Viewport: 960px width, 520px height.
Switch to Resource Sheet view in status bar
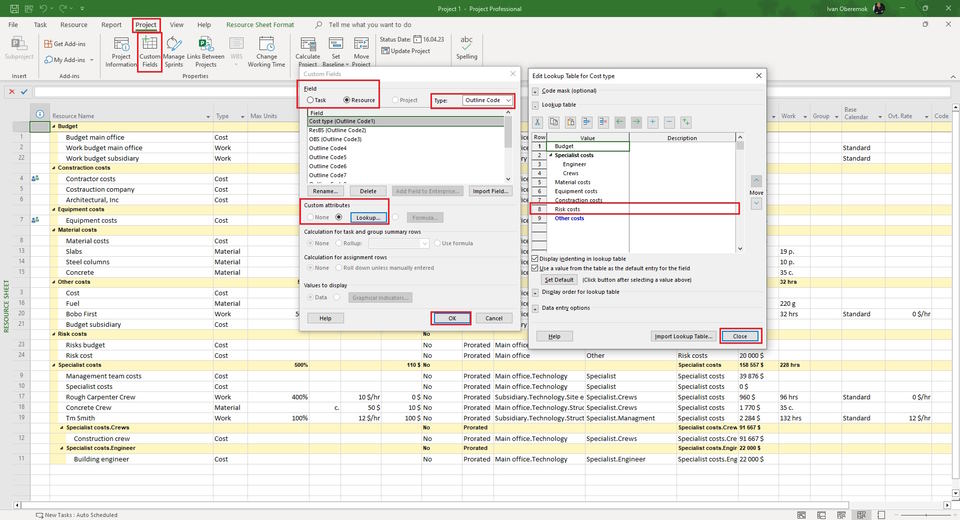tap(861, 515)
